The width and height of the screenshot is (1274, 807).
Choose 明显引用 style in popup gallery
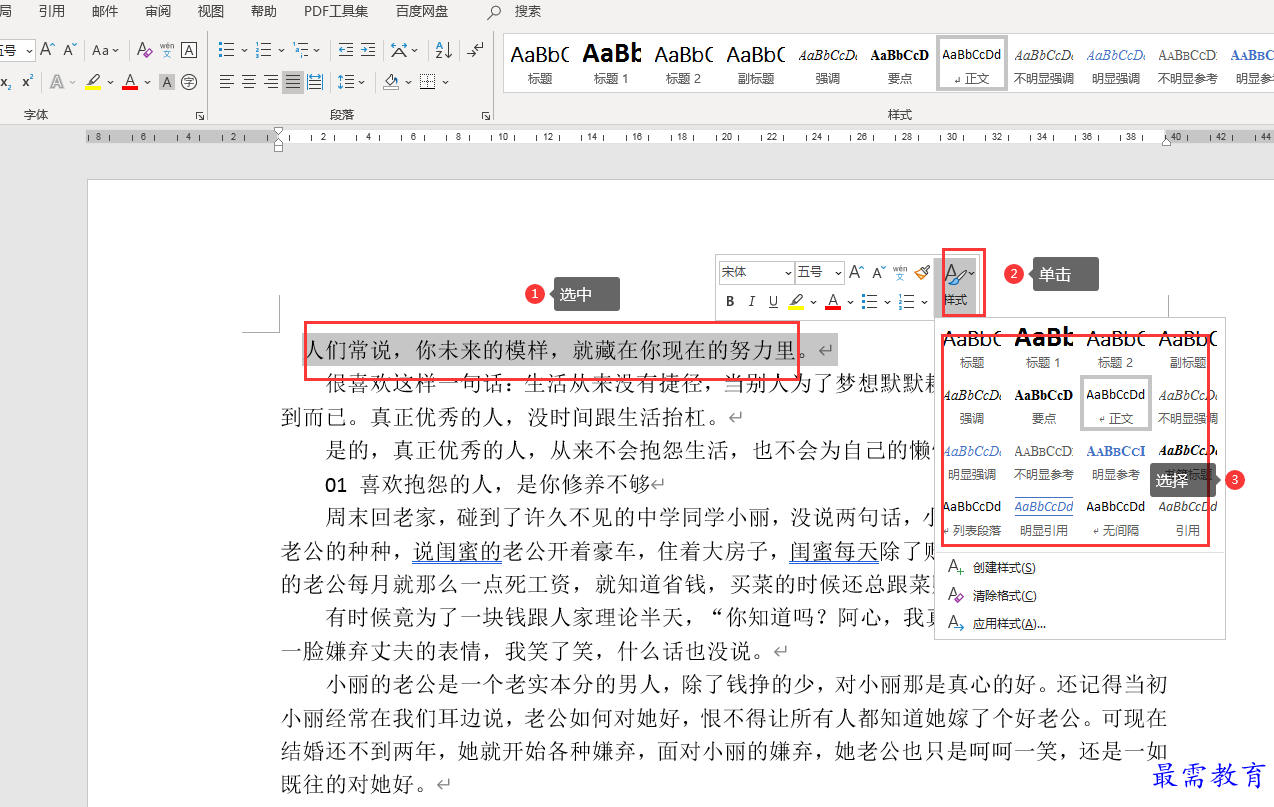pos(1044,515)
